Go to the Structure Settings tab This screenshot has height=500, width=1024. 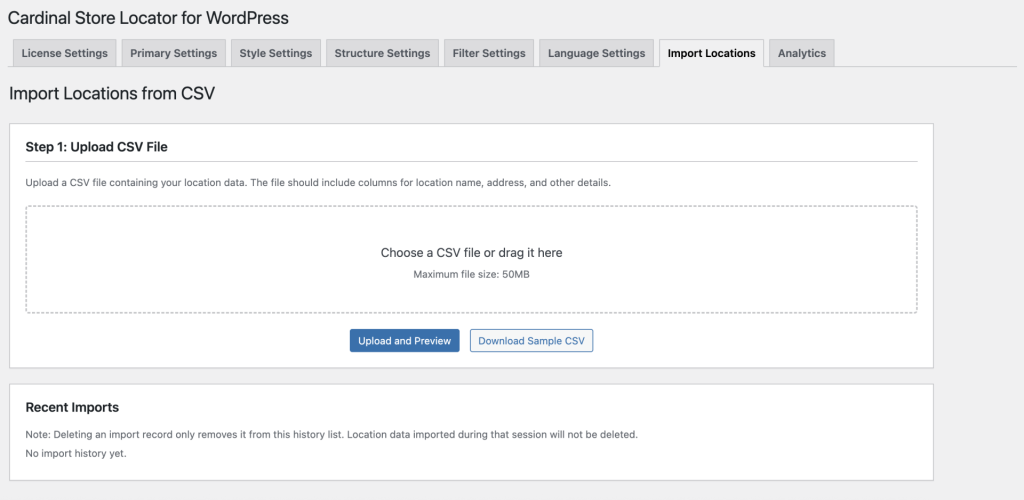click(x=382, y=53)
